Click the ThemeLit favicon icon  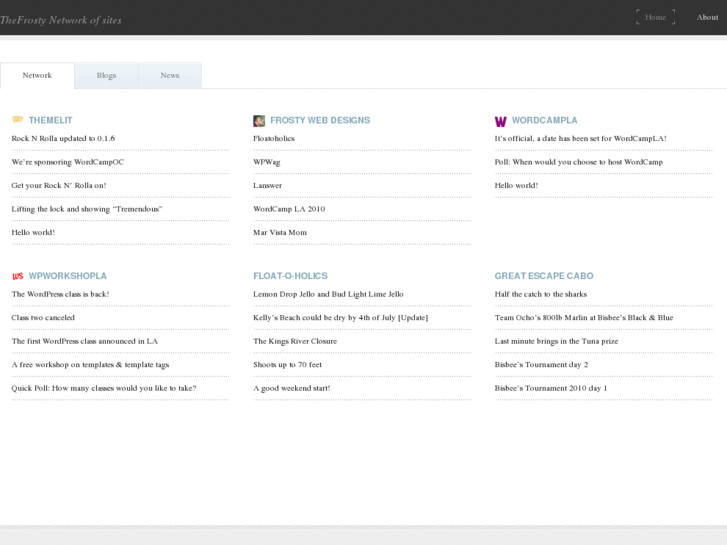pyautogui.click(x=18, y=121)
